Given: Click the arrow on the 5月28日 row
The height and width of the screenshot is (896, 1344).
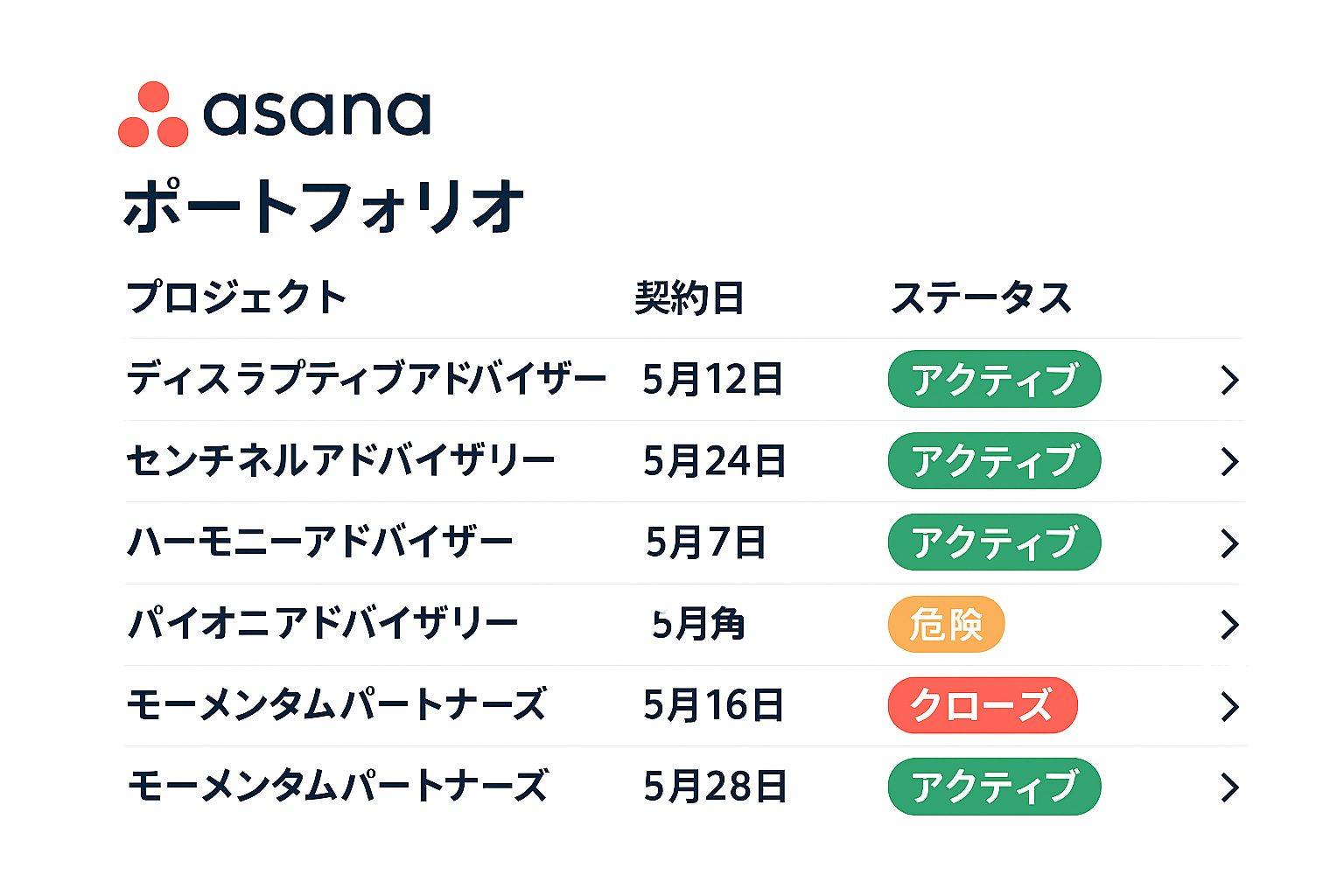Looking at the screenshot, I should (1229, 787).
